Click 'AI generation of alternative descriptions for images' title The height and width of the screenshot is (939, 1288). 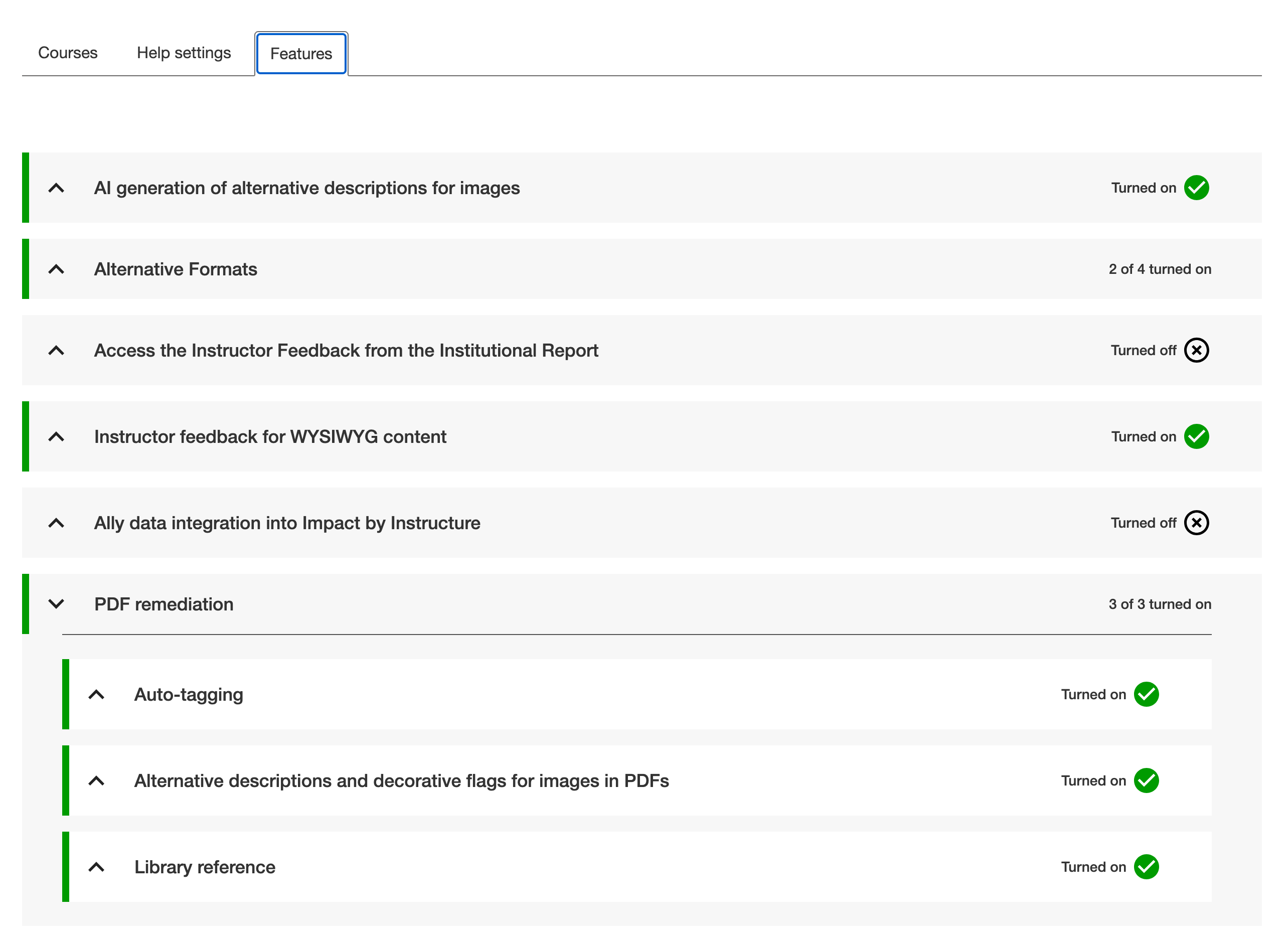click(307, 188)
